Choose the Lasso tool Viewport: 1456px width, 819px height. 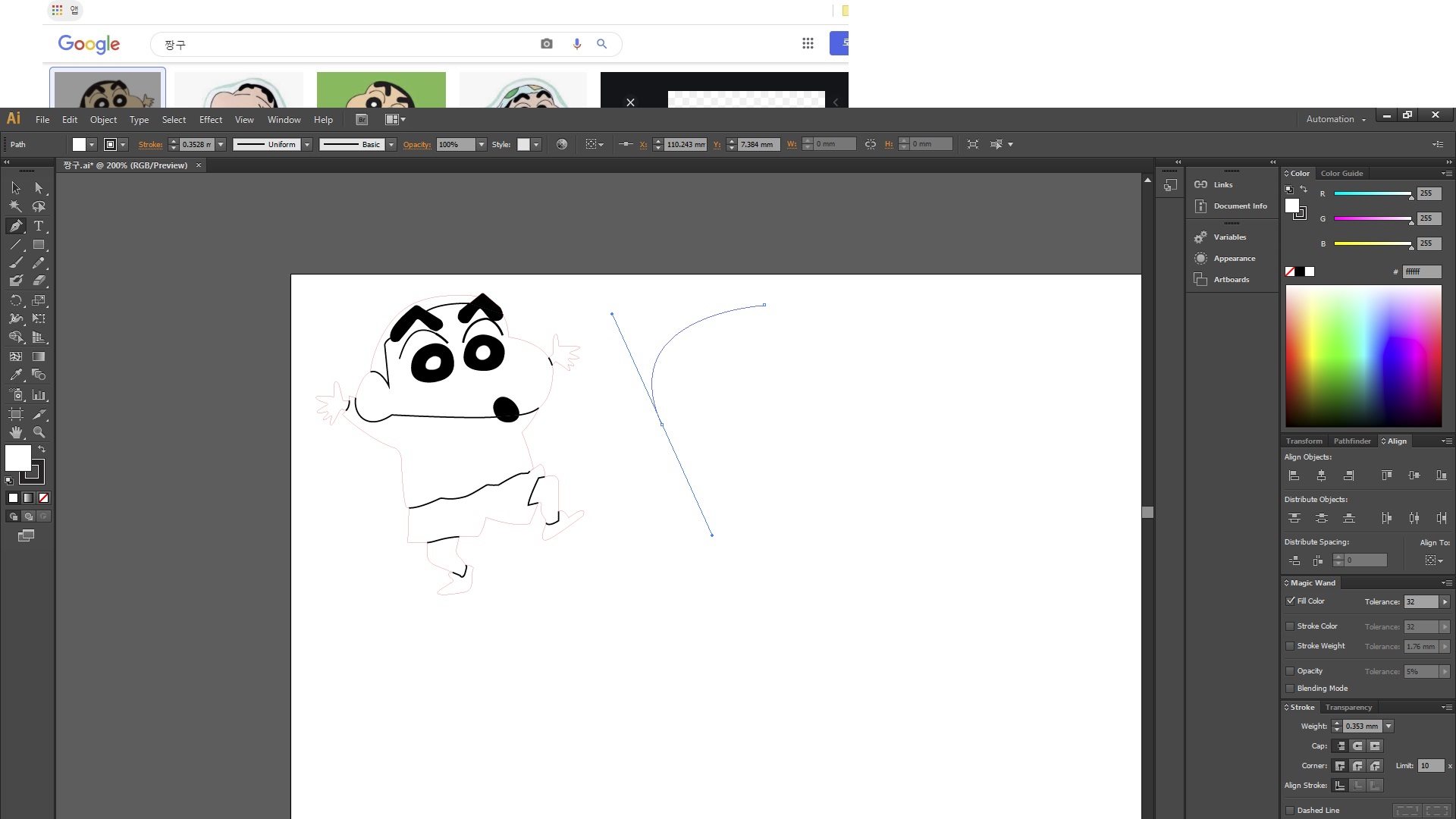[x=39, y=206]
